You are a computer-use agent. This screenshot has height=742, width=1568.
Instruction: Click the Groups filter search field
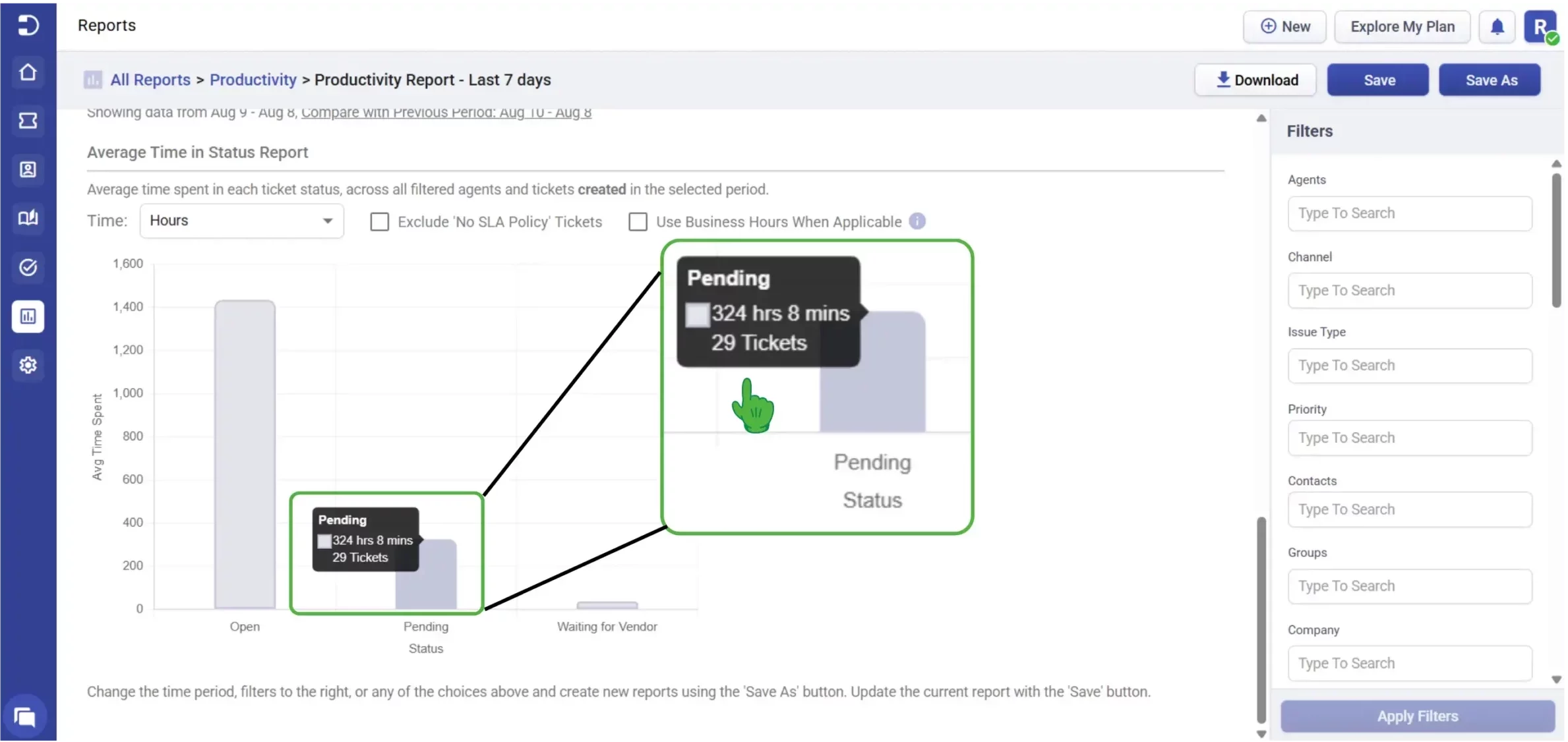(1410, 586)
